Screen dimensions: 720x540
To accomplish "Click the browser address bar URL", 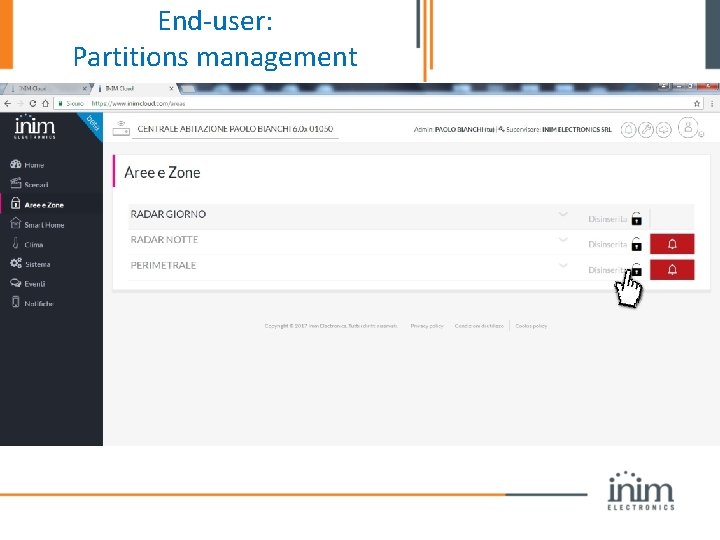I will 138,104.
